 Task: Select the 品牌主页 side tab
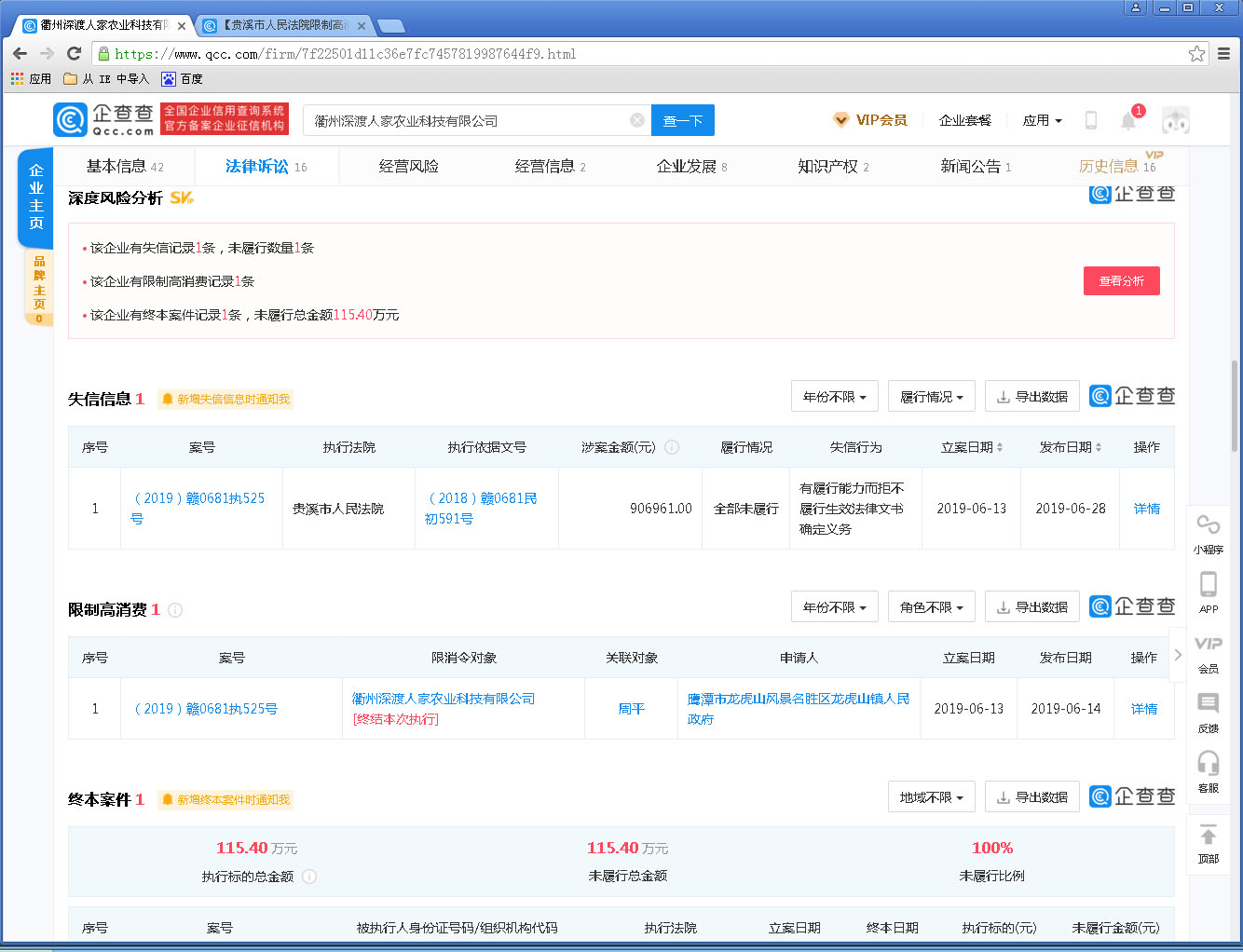38,288
